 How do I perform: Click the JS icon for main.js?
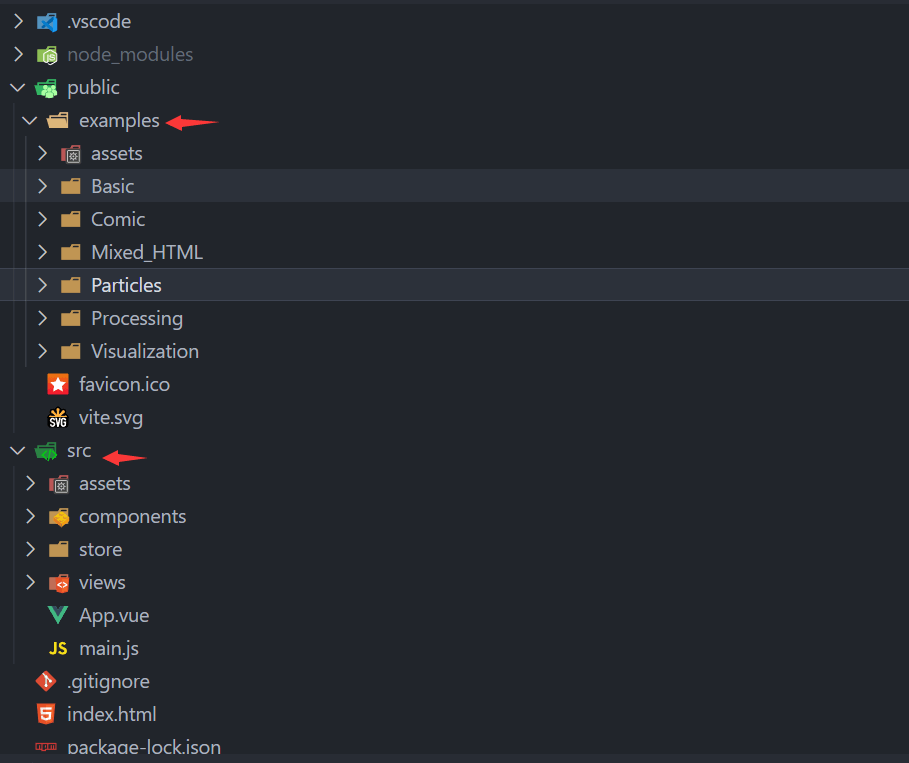(x=58, y=648)
